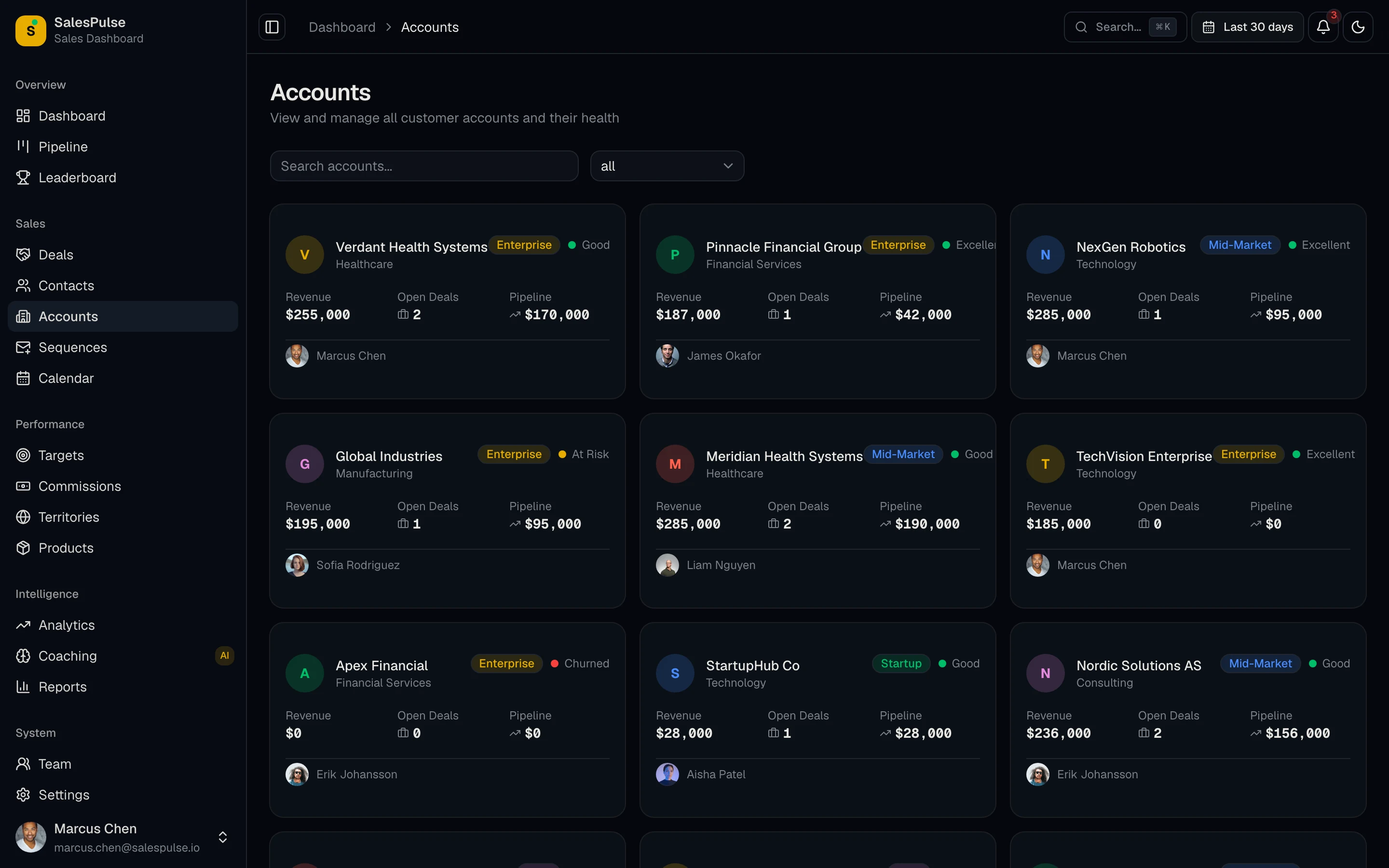The width and height of the screenshot is (1389, 868).
Task: Click the Coaching brain icon
Action: 23,656
